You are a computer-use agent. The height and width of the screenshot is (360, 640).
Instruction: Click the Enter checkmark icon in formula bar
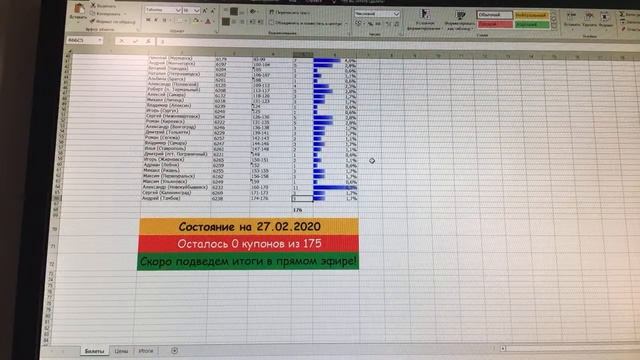tap(135, 41)
